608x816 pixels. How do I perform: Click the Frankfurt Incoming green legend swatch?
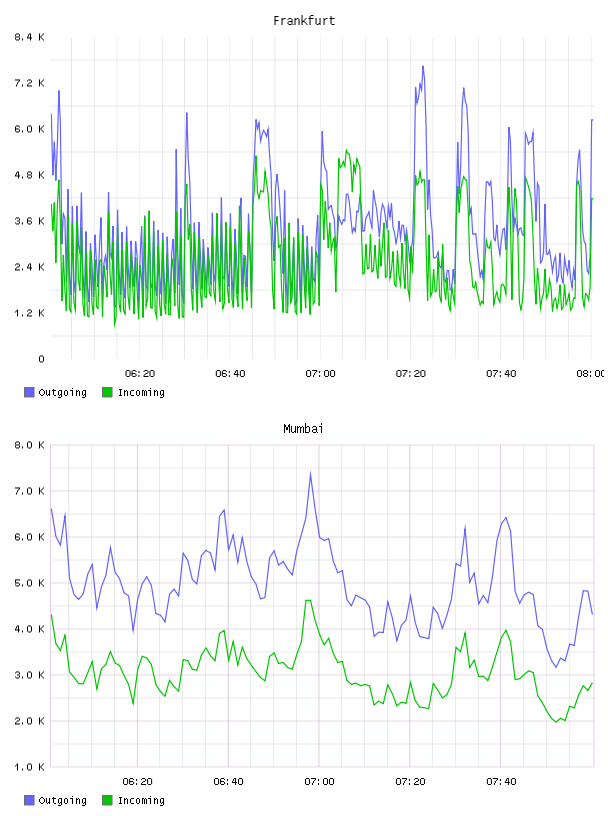tap(107, 392)
